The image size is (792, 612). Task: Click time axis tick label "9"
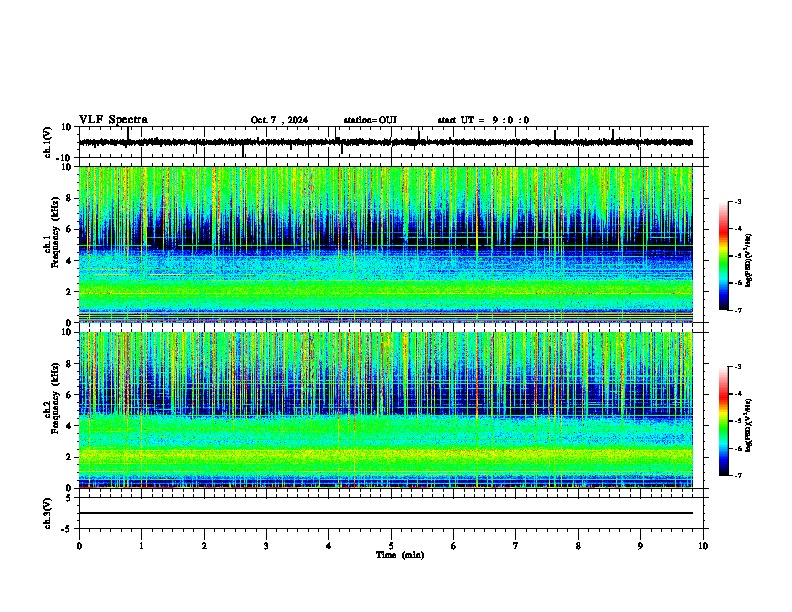[640, 546]
